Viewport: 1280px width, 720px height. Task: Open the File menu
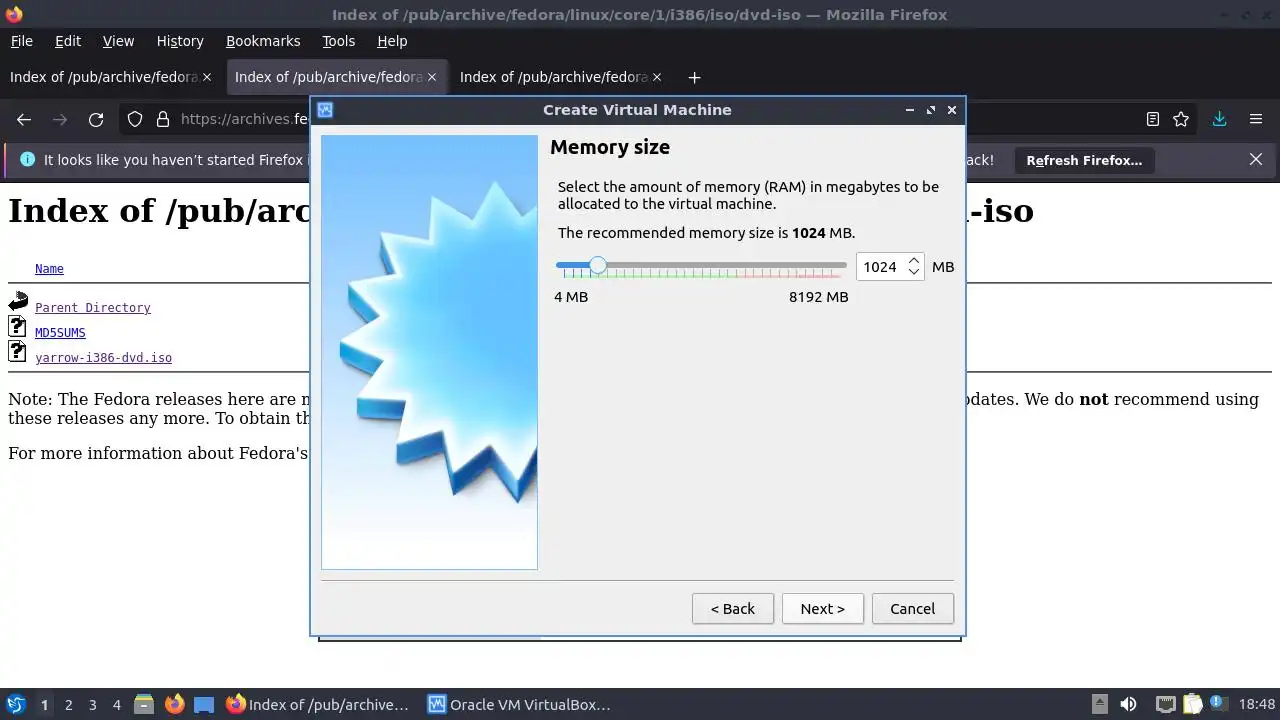[21, 41]
